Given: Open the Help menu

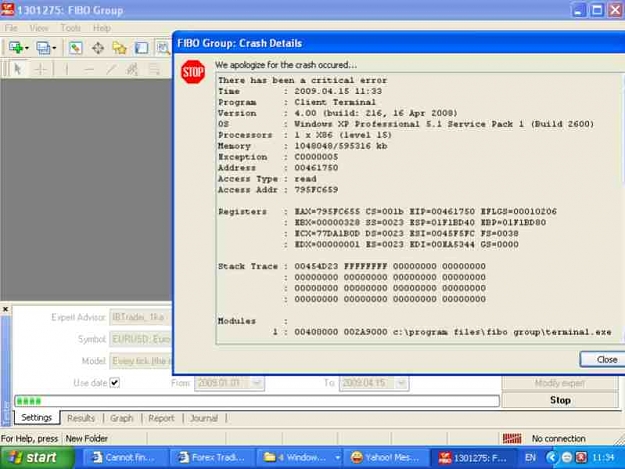Looking at the screenshot, I should [x=102, y=28].
